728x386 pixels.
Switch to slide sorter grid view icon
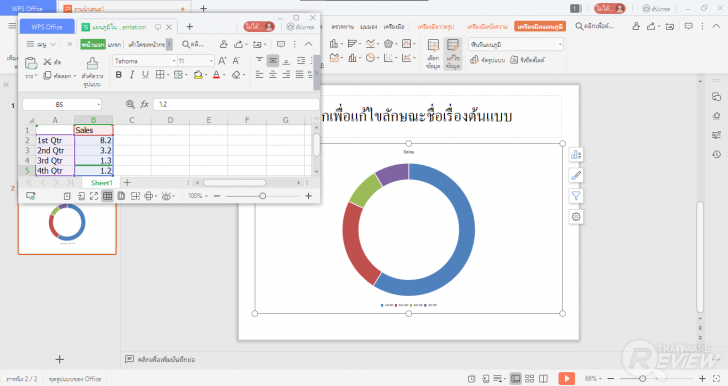tap(530, 379)
